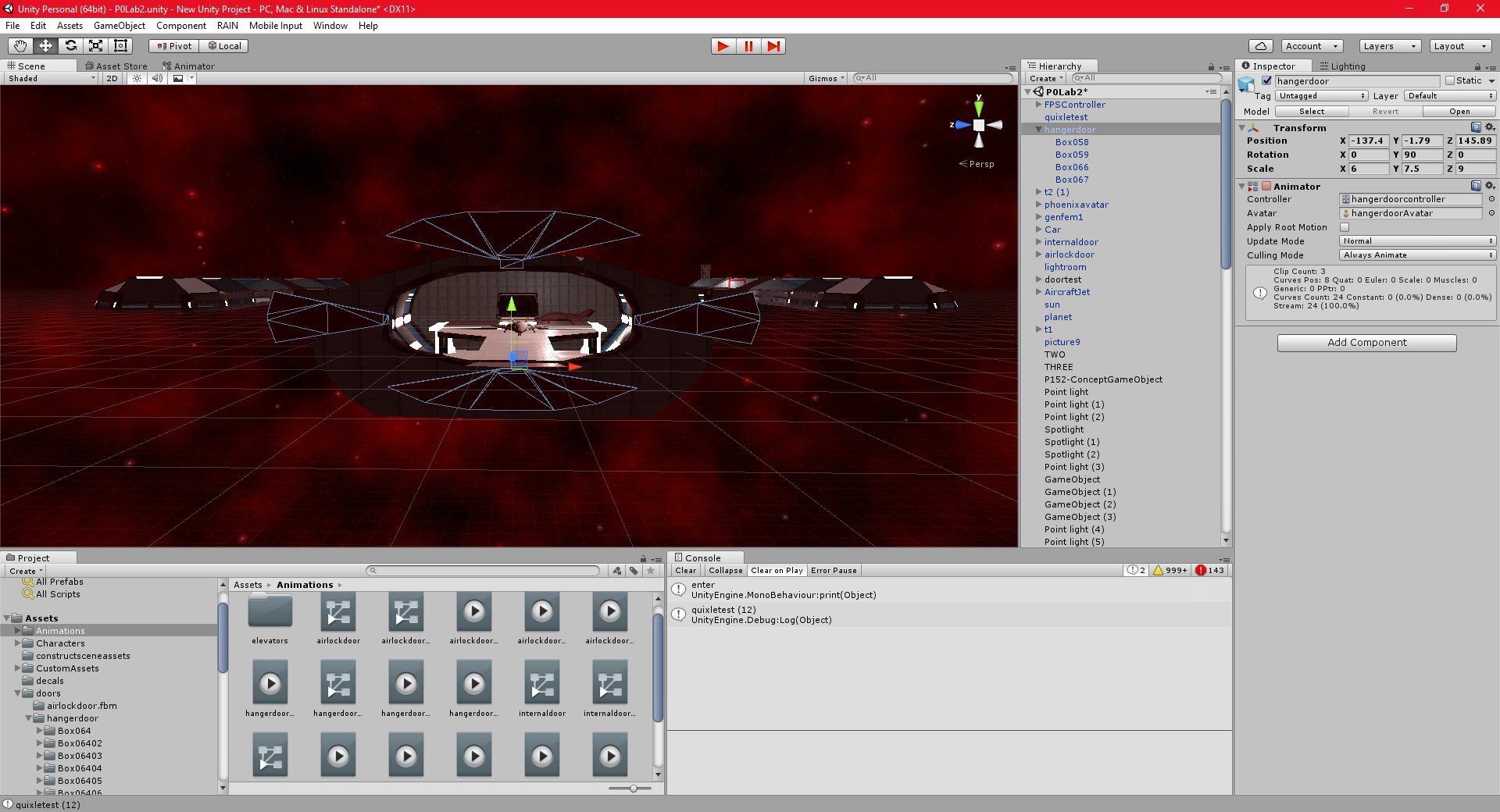
Task: Click the Step frame button
Action: (x=773, y=46)
